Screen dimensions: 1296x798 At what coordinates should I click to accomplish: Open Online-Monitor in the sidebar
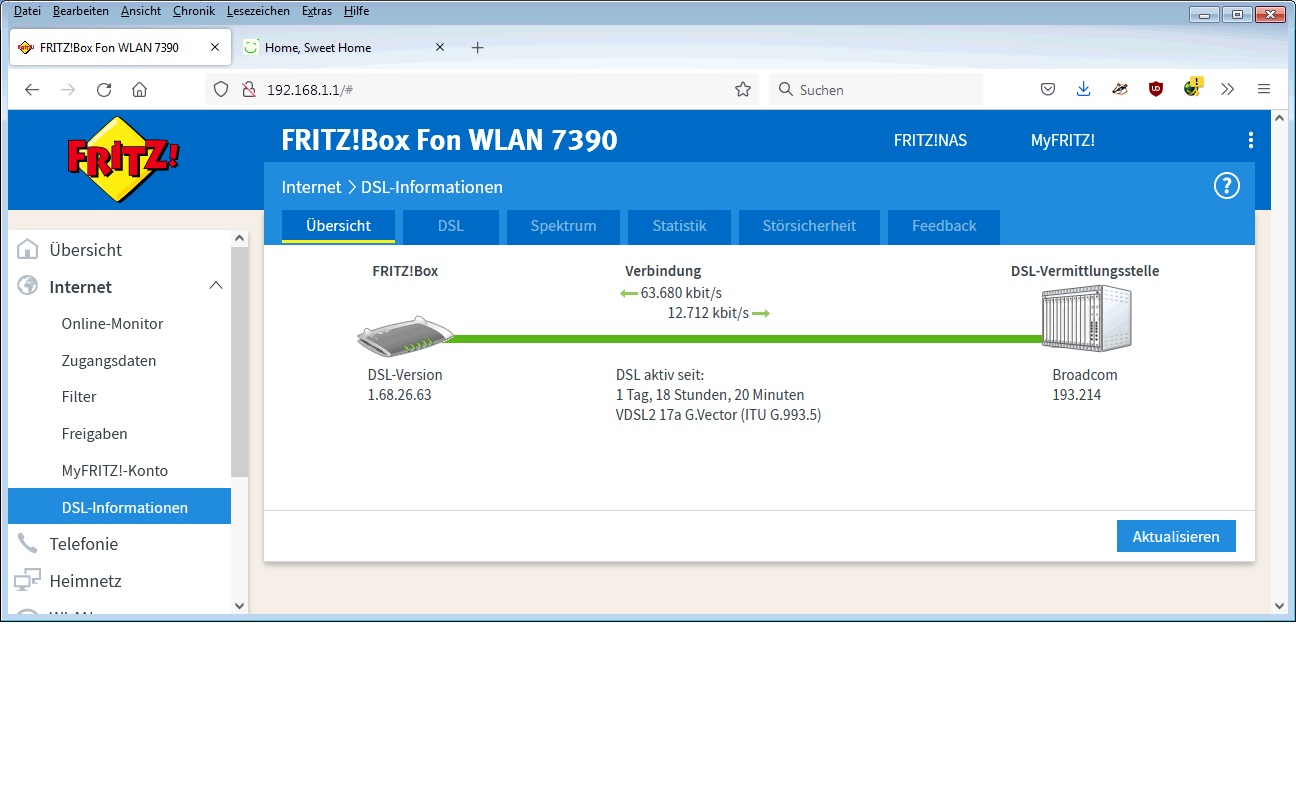coord(112,324)
